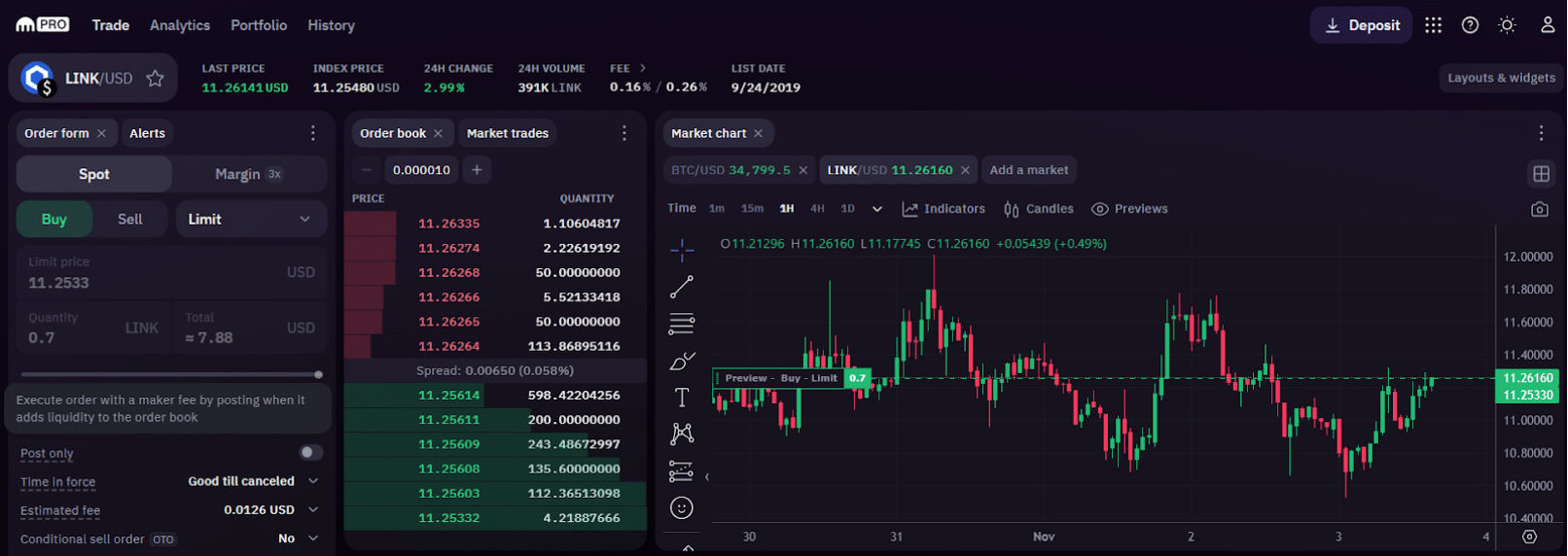The width and height of the screenshot is (1568, 556).
Task: Click the Deposit download icon button
Action: pos(1361,25)
